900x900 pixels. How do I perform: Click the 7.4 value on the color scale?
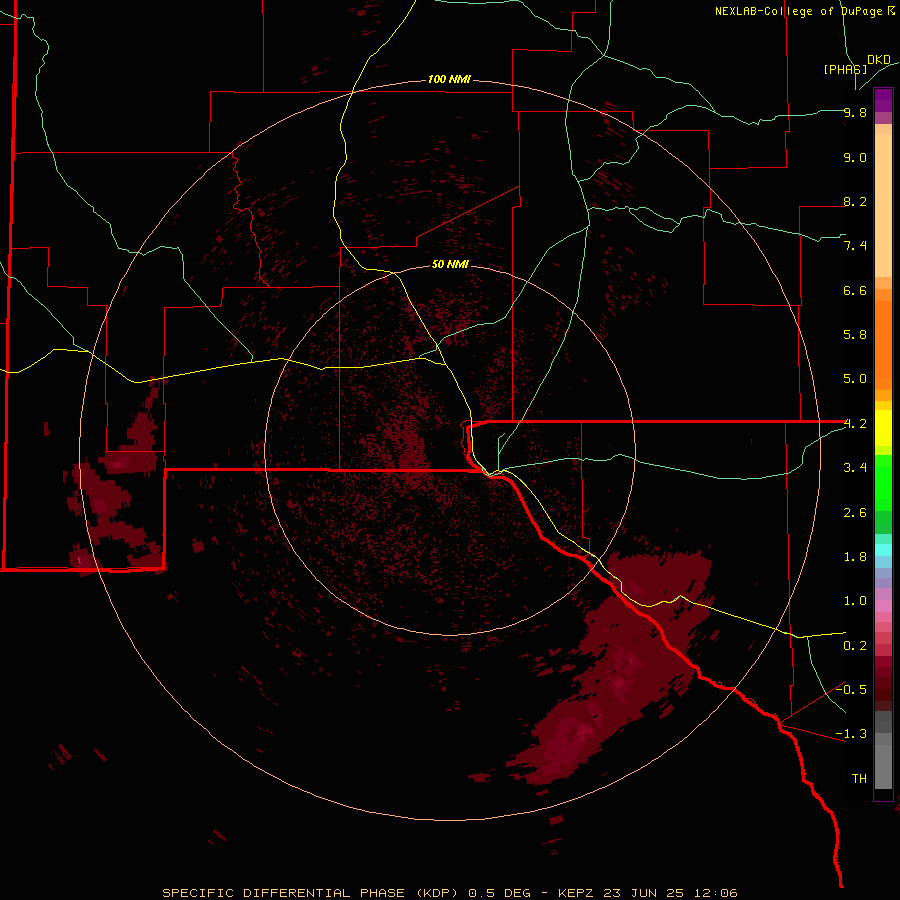[855, 246]
